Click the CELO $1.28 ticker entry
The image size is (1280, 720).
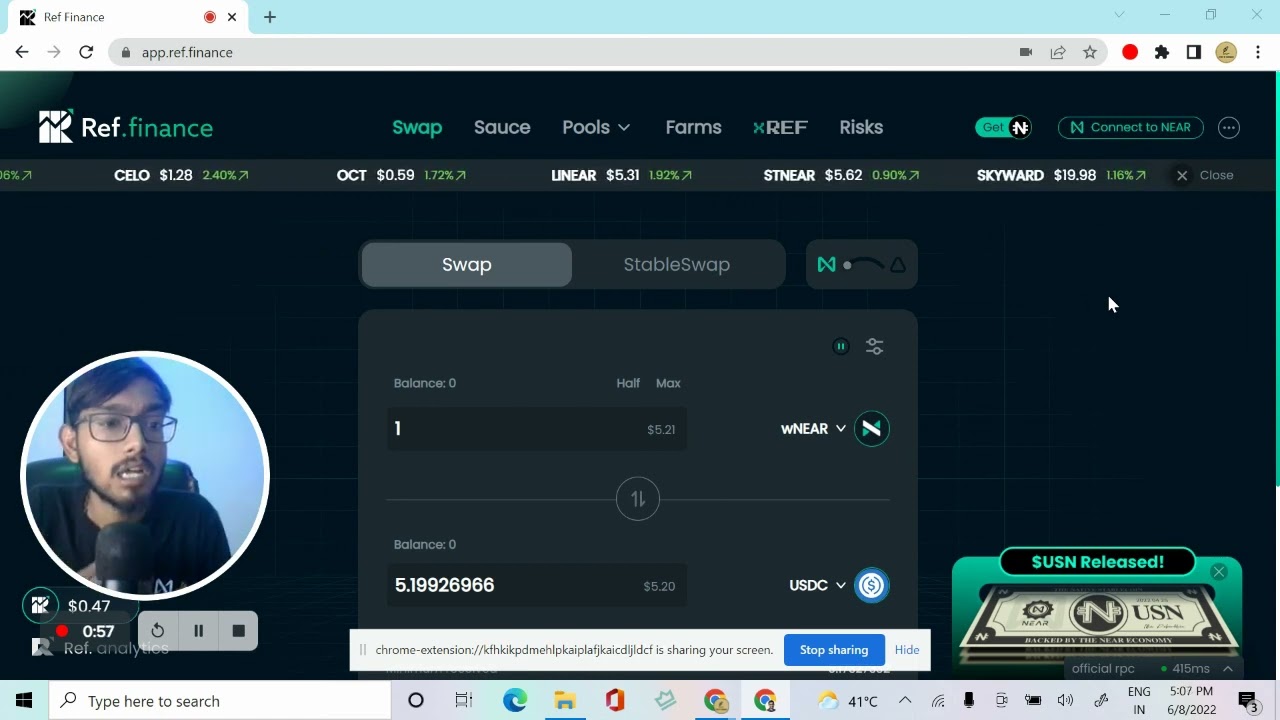coord(181,175)
